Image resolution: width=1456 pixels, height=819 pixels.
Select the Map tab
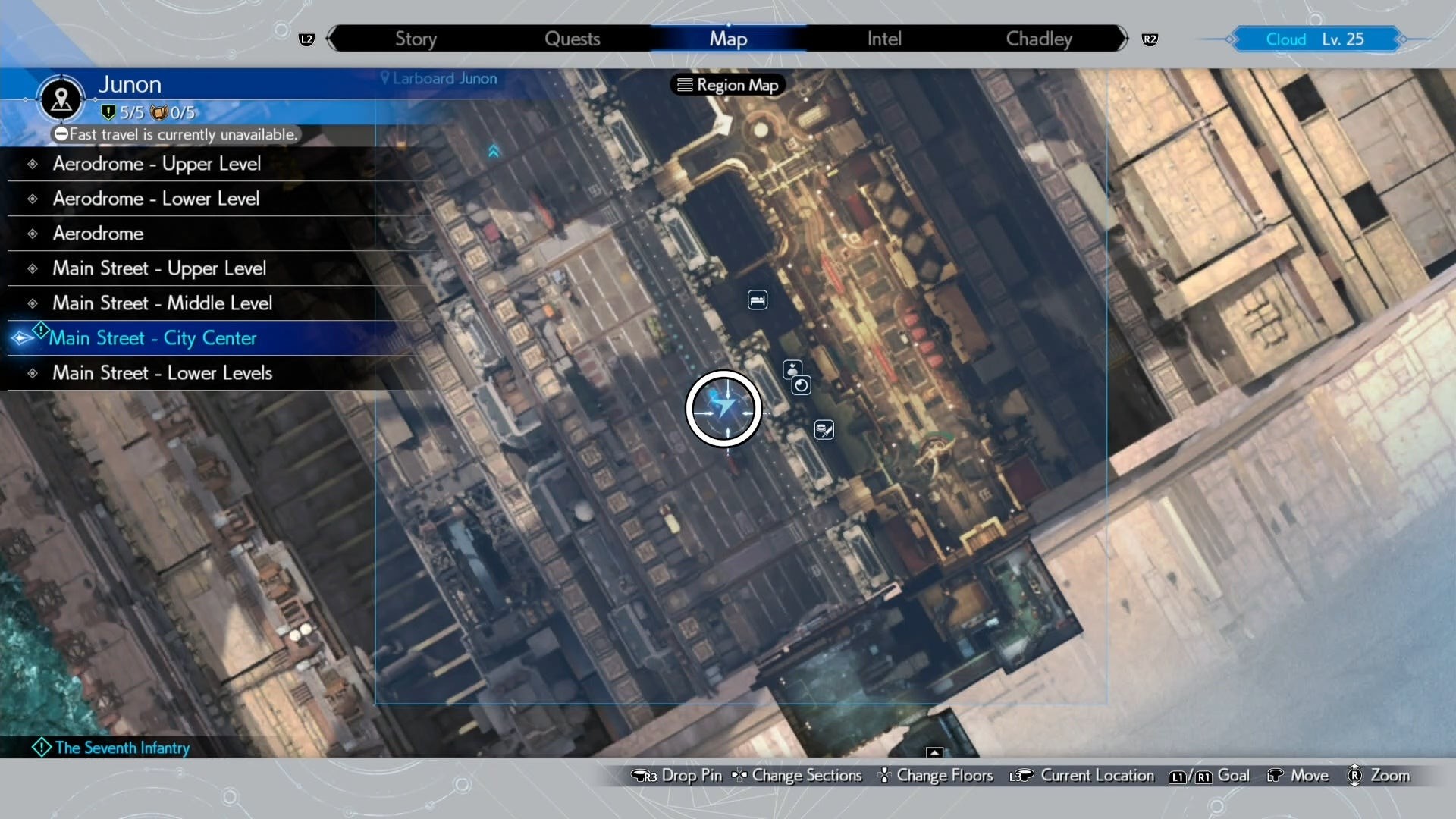[x=728, y=39]
